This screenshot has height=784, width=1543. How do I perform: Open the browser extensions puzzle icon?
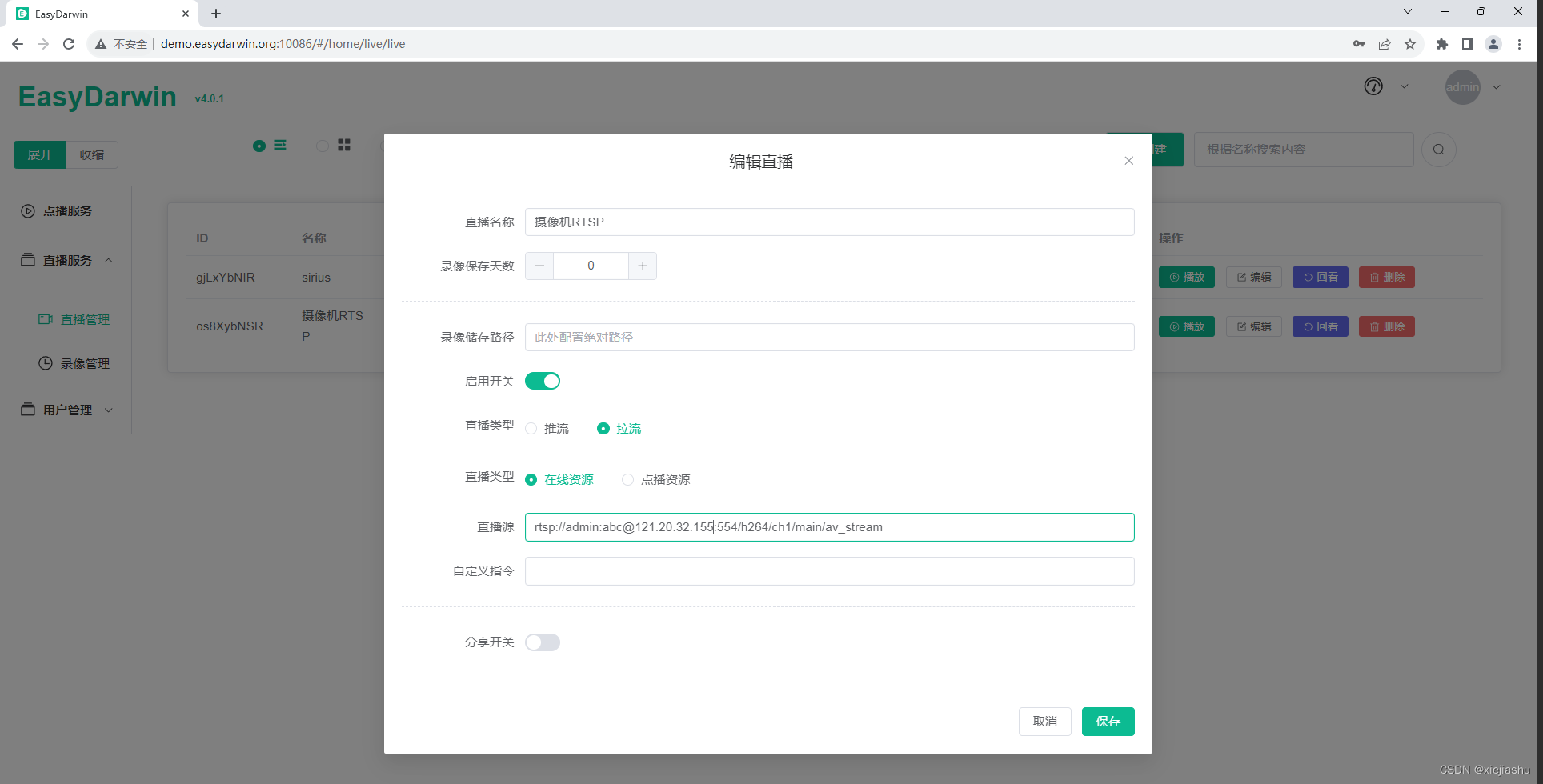[x=1442, y=44]
